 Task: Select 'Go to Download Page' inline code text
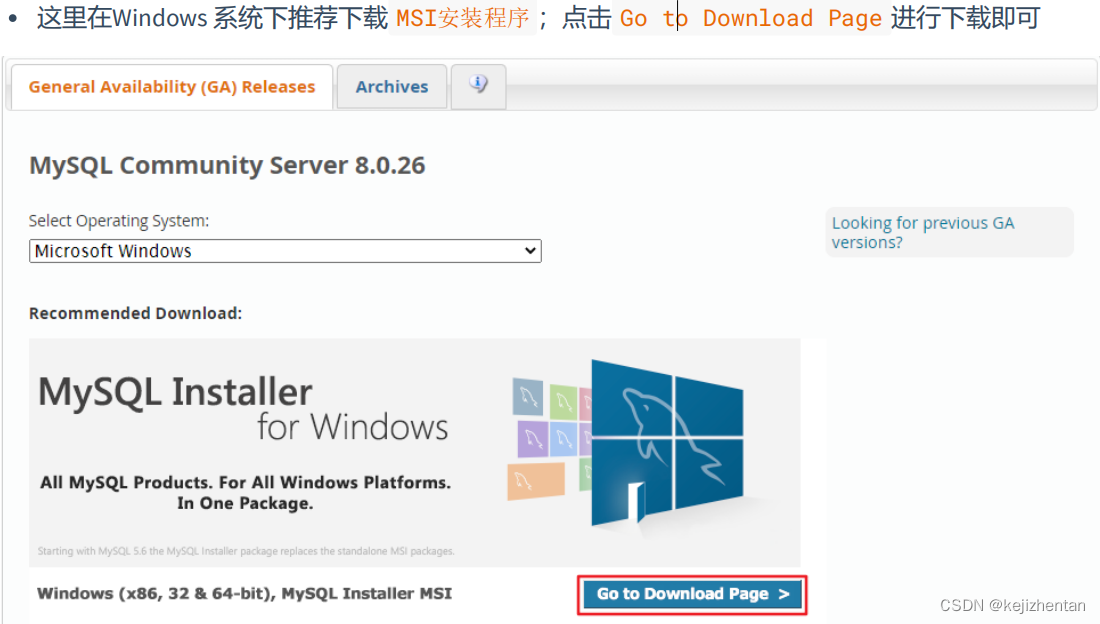(750, 18)
